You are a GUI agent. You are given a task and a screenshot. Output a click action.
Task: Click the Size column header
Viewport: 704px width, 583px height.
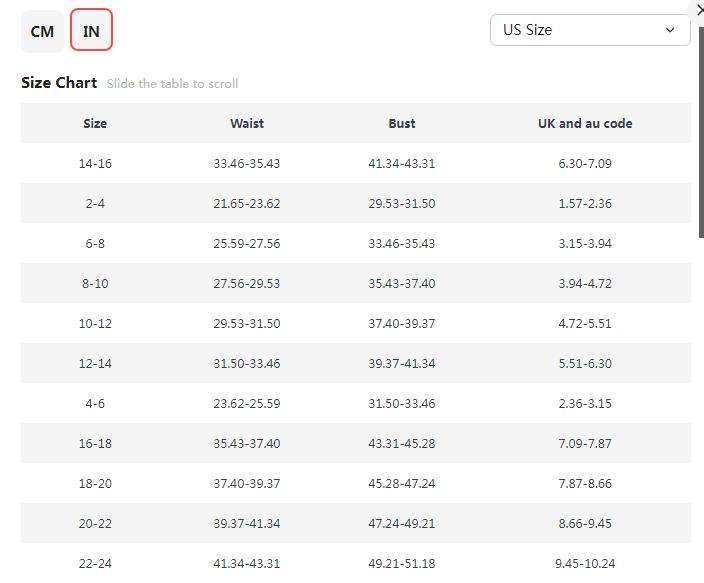tap(95, 123)
